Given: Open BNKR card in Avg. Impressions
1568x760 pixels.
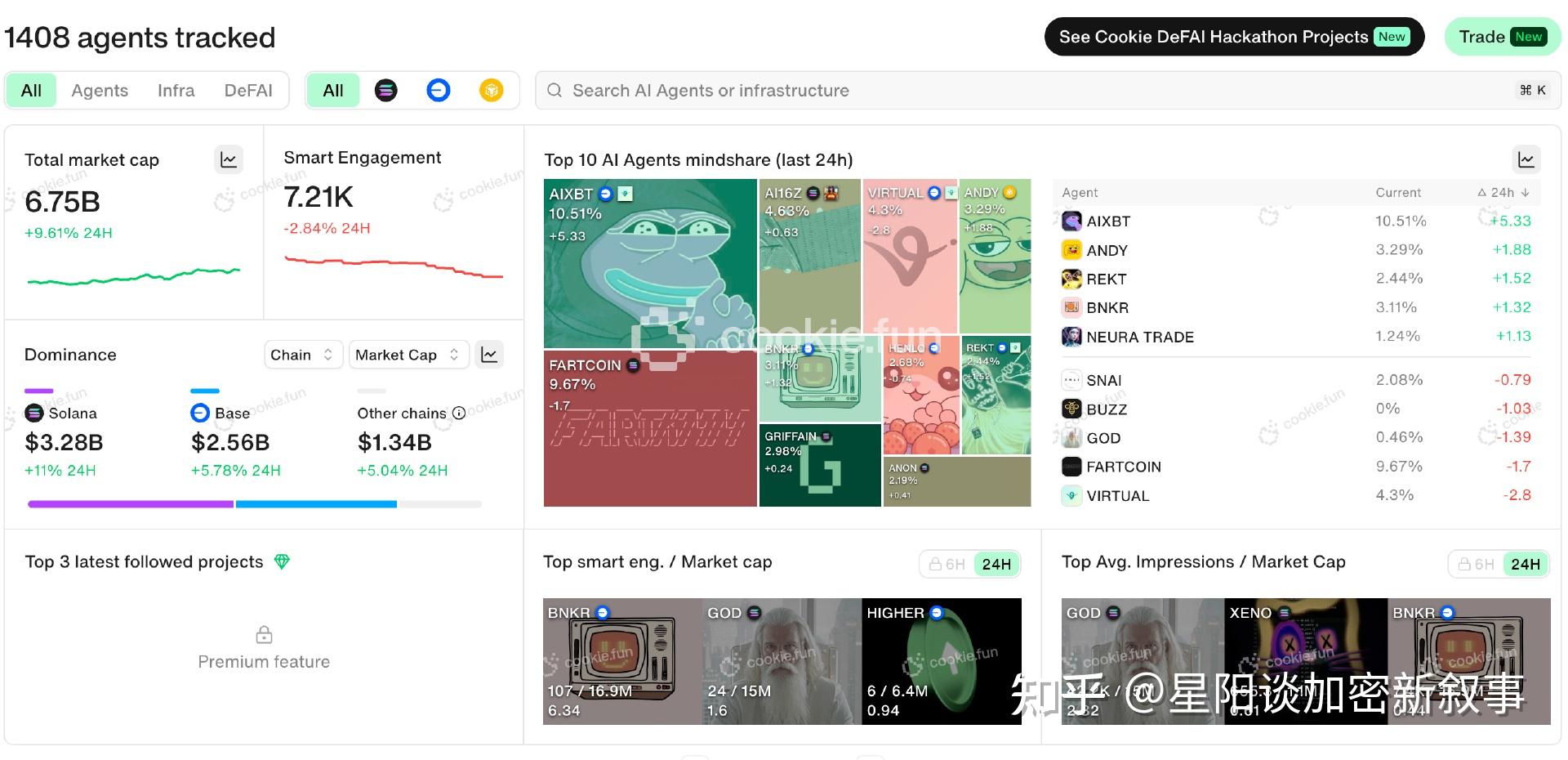Looking at the screenshot, I should pos(1469,661).
